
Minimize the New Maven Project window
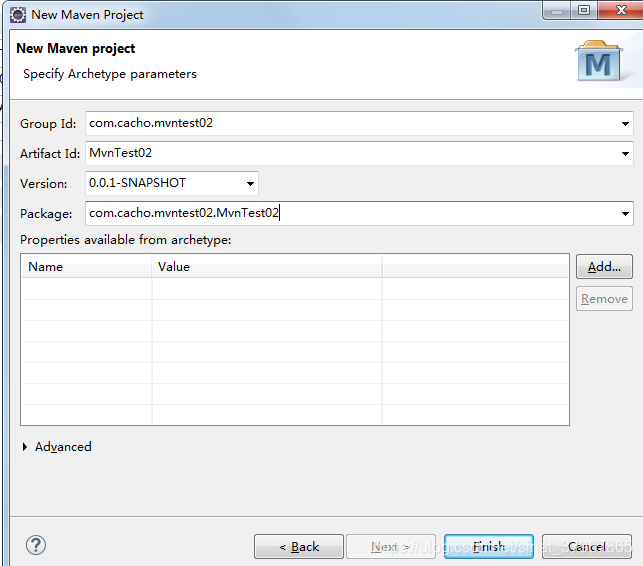[556, 10]
